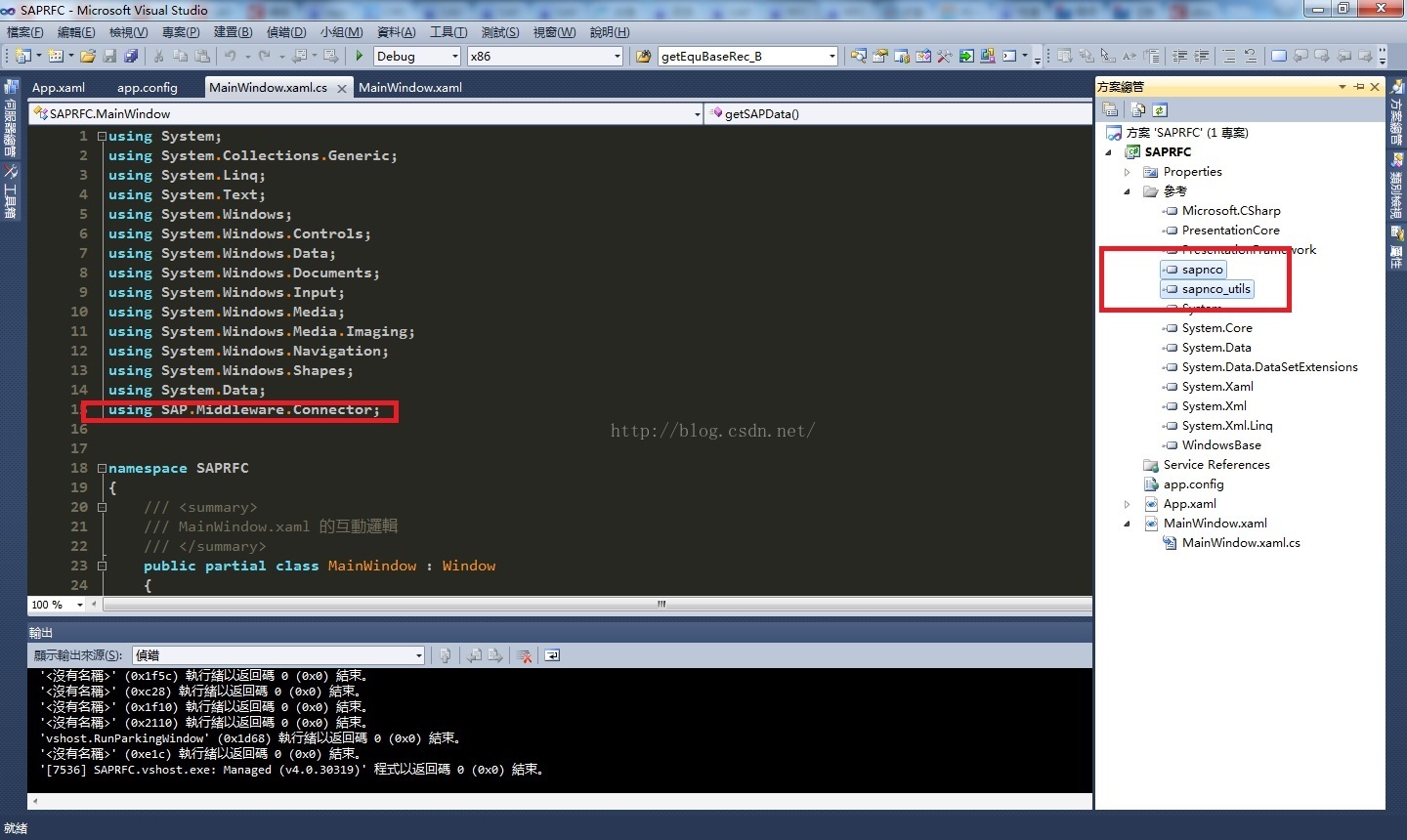The image size is (1407, 840).
Task: Collapse the using directives outline region
Action: [102, 137]
